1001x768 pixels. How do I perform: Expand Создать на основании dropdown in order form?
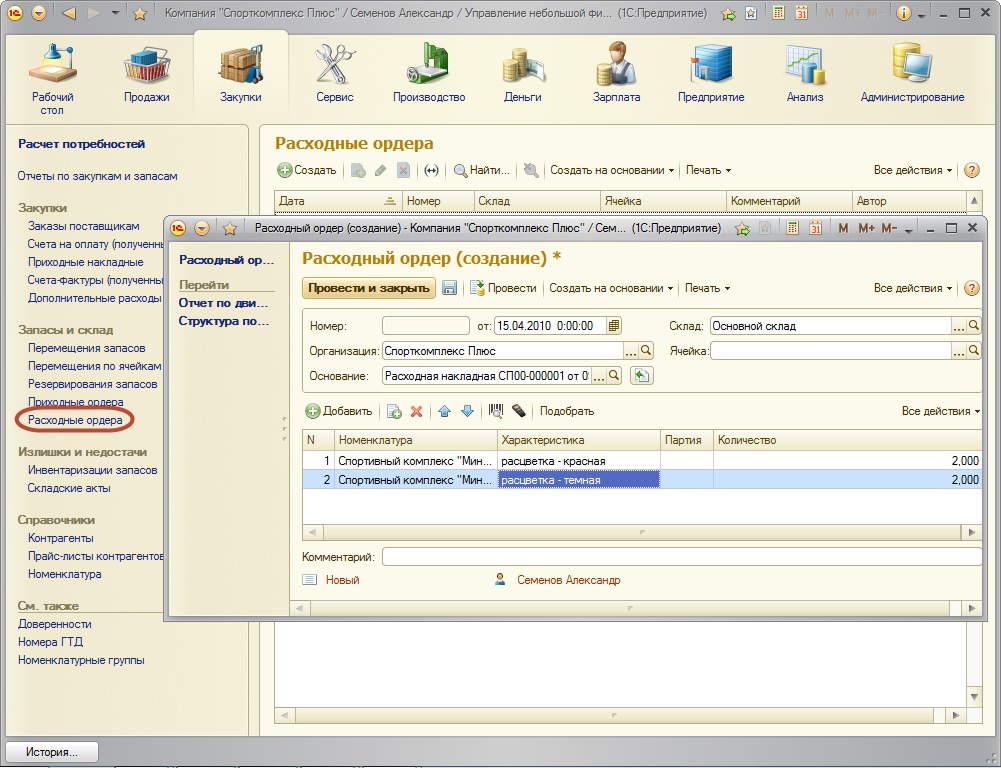click(x=612, y=288)
